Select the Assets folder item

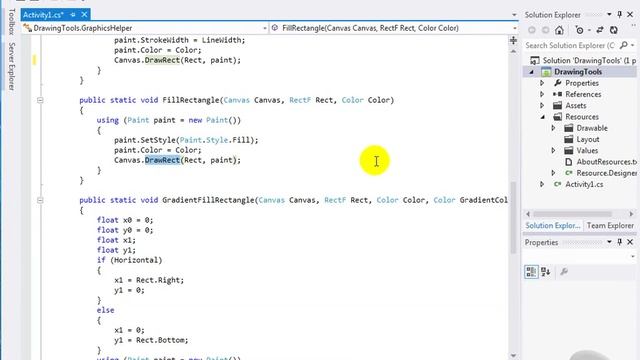pos(575,106)
